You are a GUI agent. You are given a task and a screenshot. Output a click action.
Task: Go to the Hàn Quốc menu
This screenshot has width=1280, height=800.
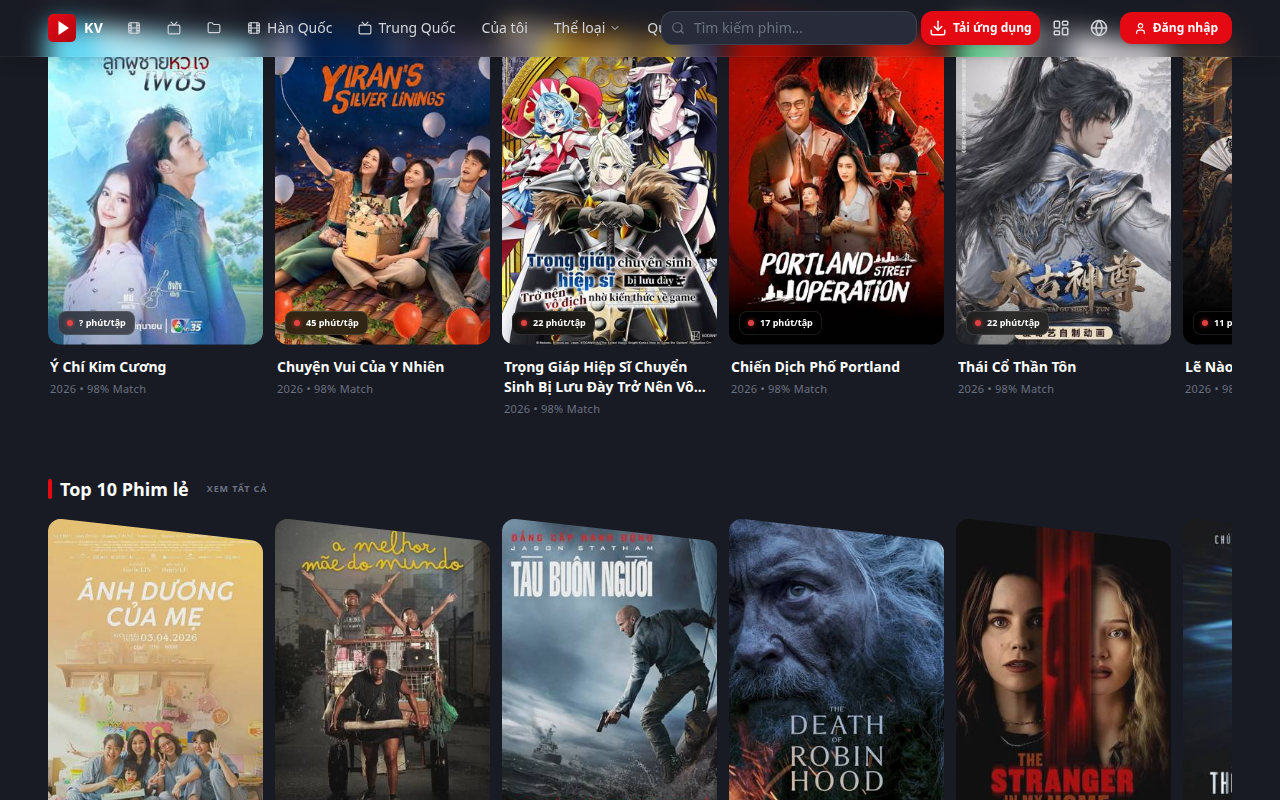(x=290, y=28)
